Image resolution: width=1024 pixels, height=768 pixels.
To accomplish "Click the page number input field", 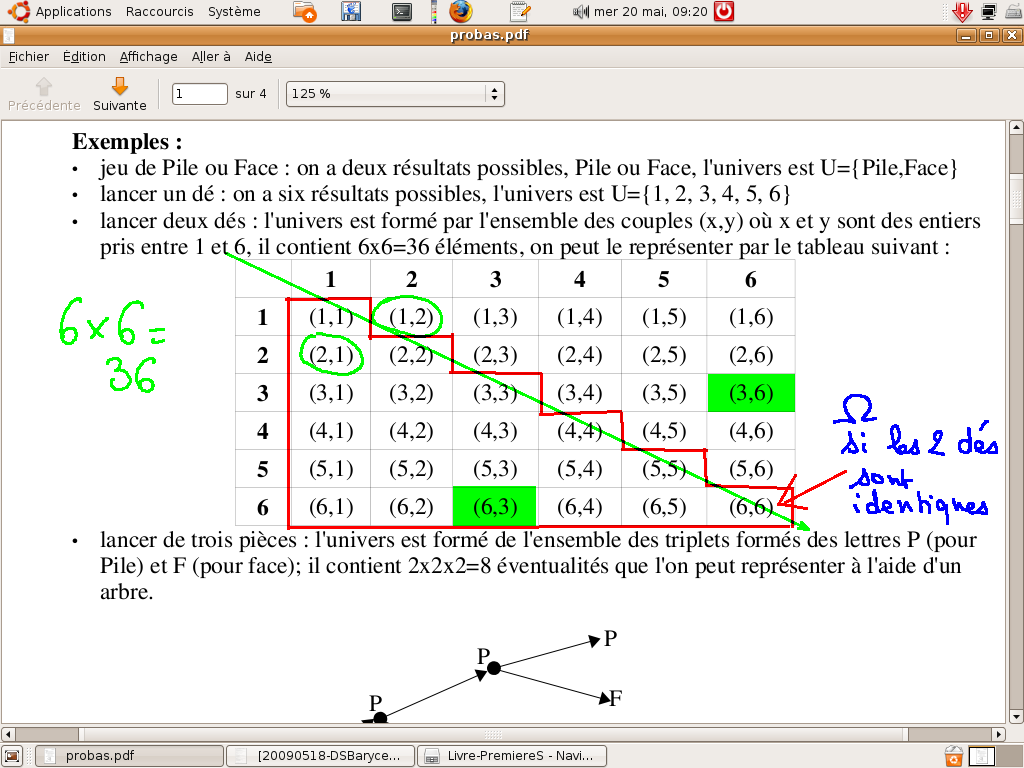I will coord(200,94).
